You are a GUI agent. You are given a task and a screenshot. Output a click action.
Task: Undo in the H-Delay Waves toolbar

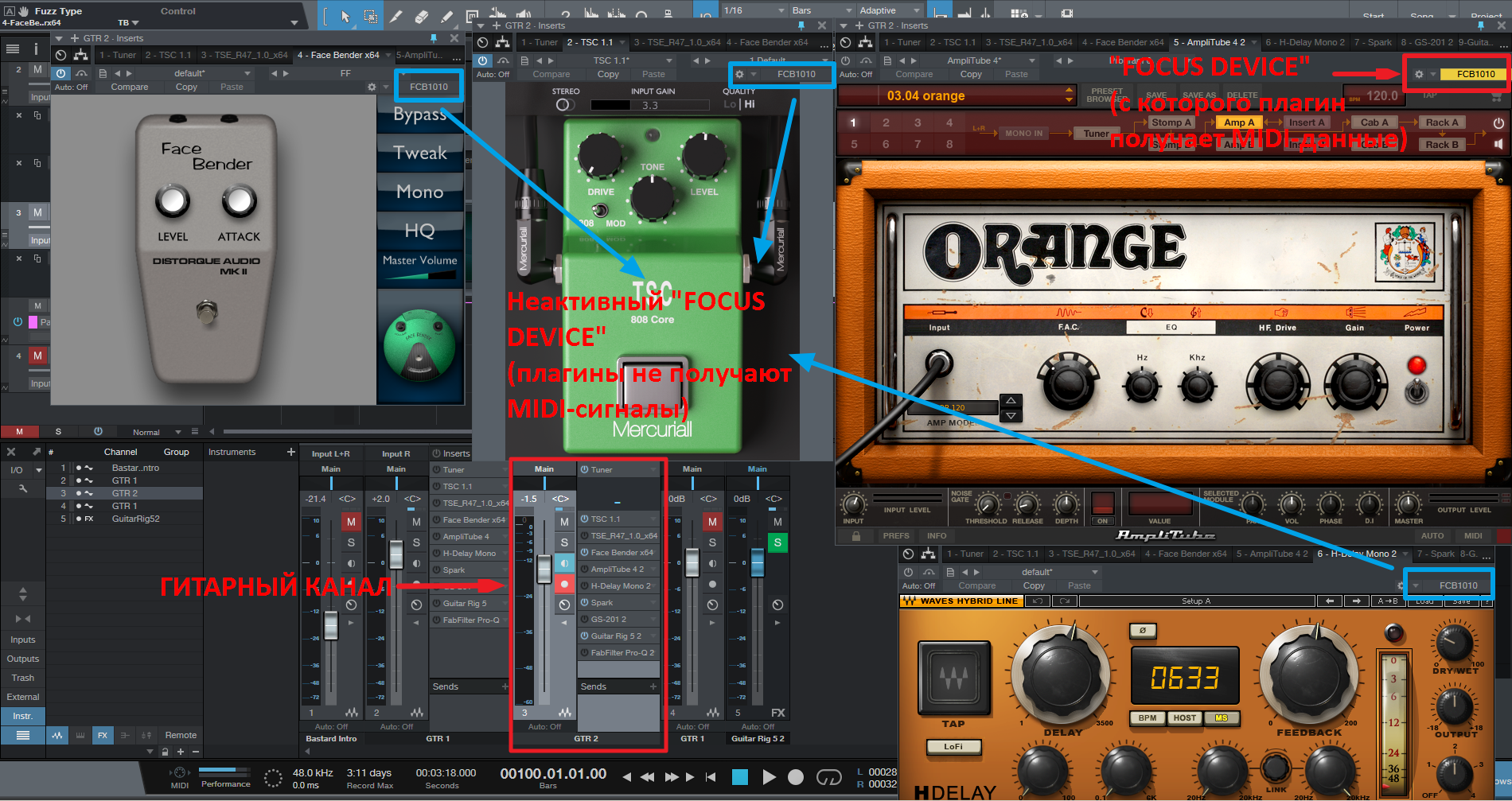[1039, 601]
